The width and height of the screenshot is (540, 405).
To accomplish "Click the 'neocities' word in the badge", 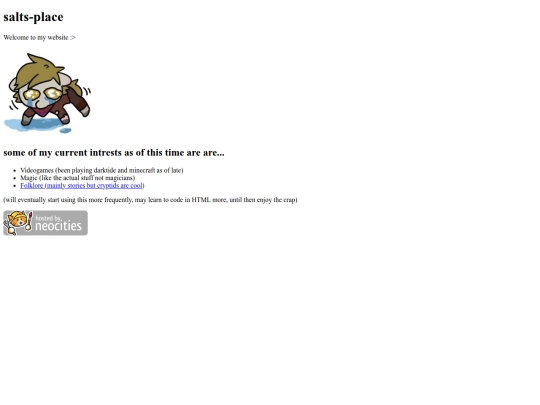I will (x=59, y=226).
